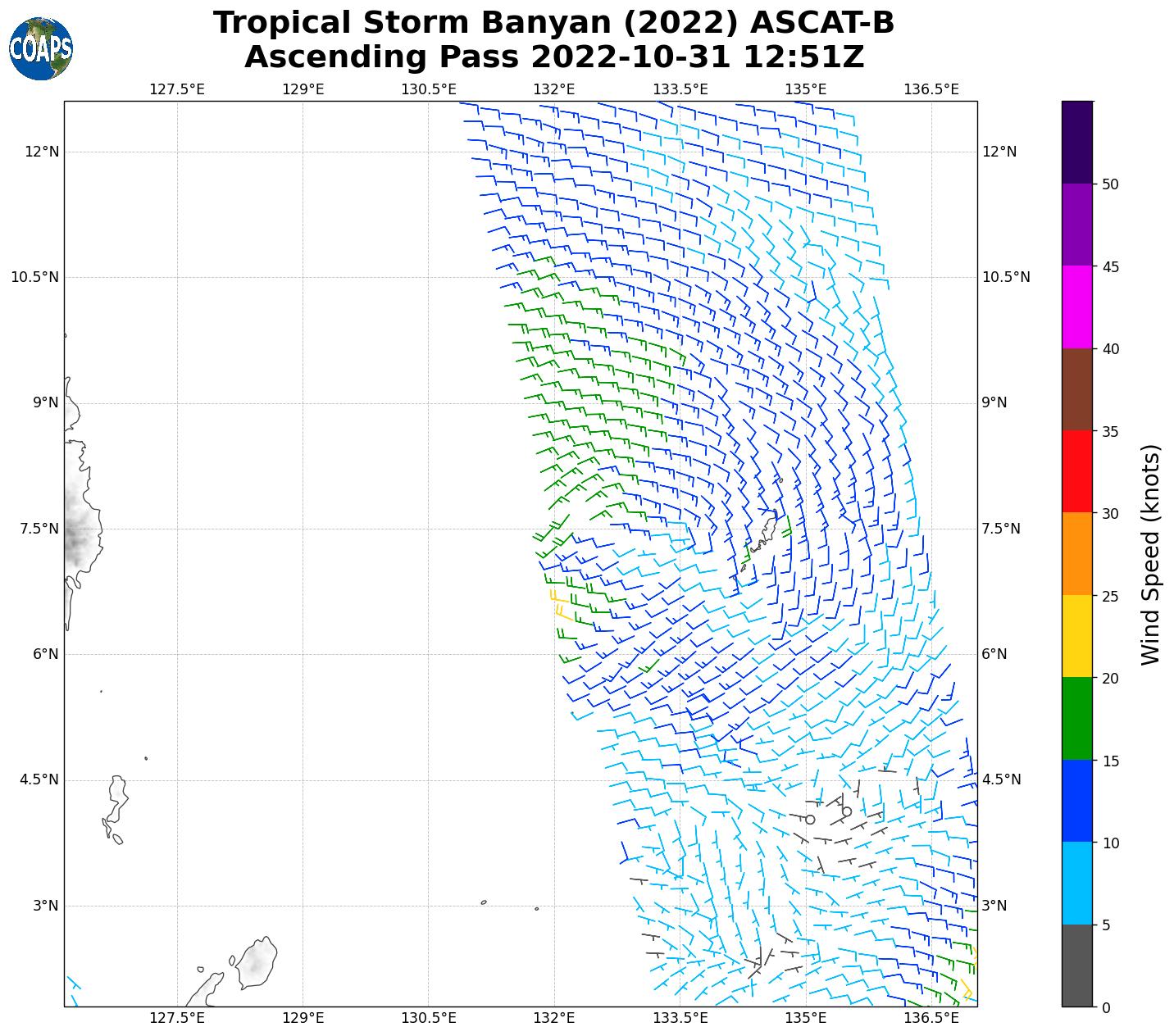Click the 132°E label on the top axis
1174x1036 pixels.
click(554, 89)
